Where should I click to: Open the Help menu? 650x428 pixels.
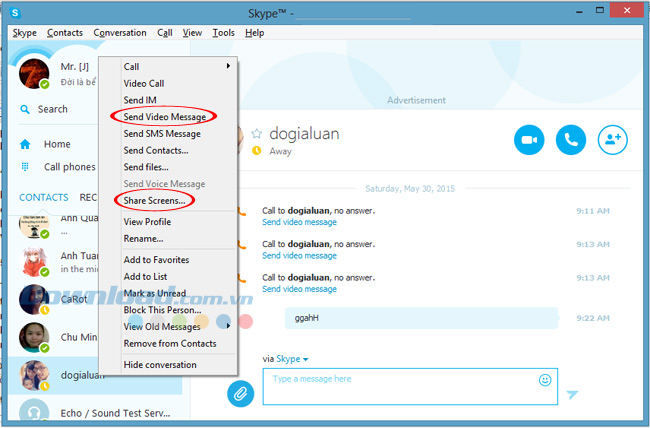(x=255, y=33)
